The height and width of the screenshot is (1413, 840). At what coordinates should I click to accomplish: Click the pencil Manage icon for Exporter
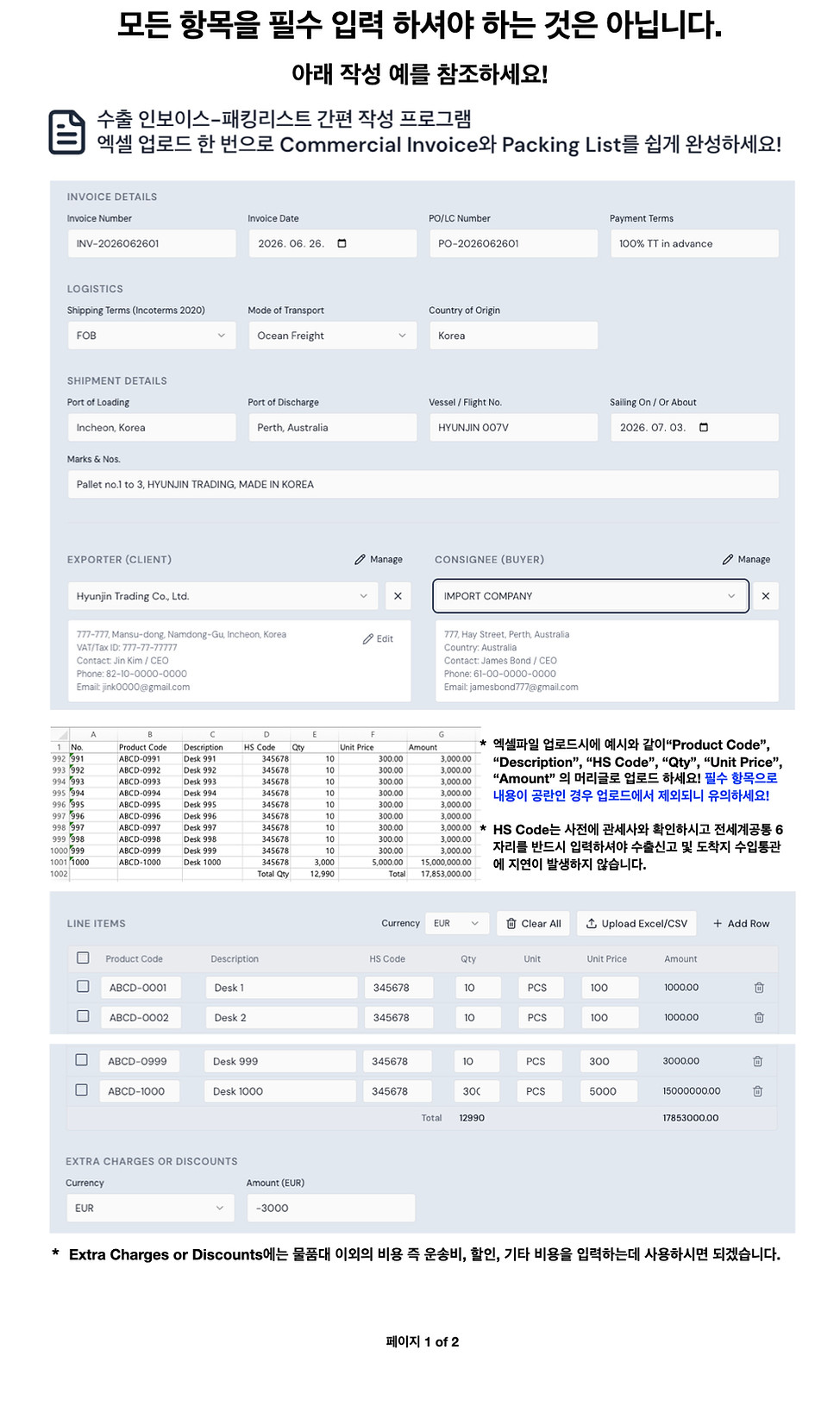[360, 559]
